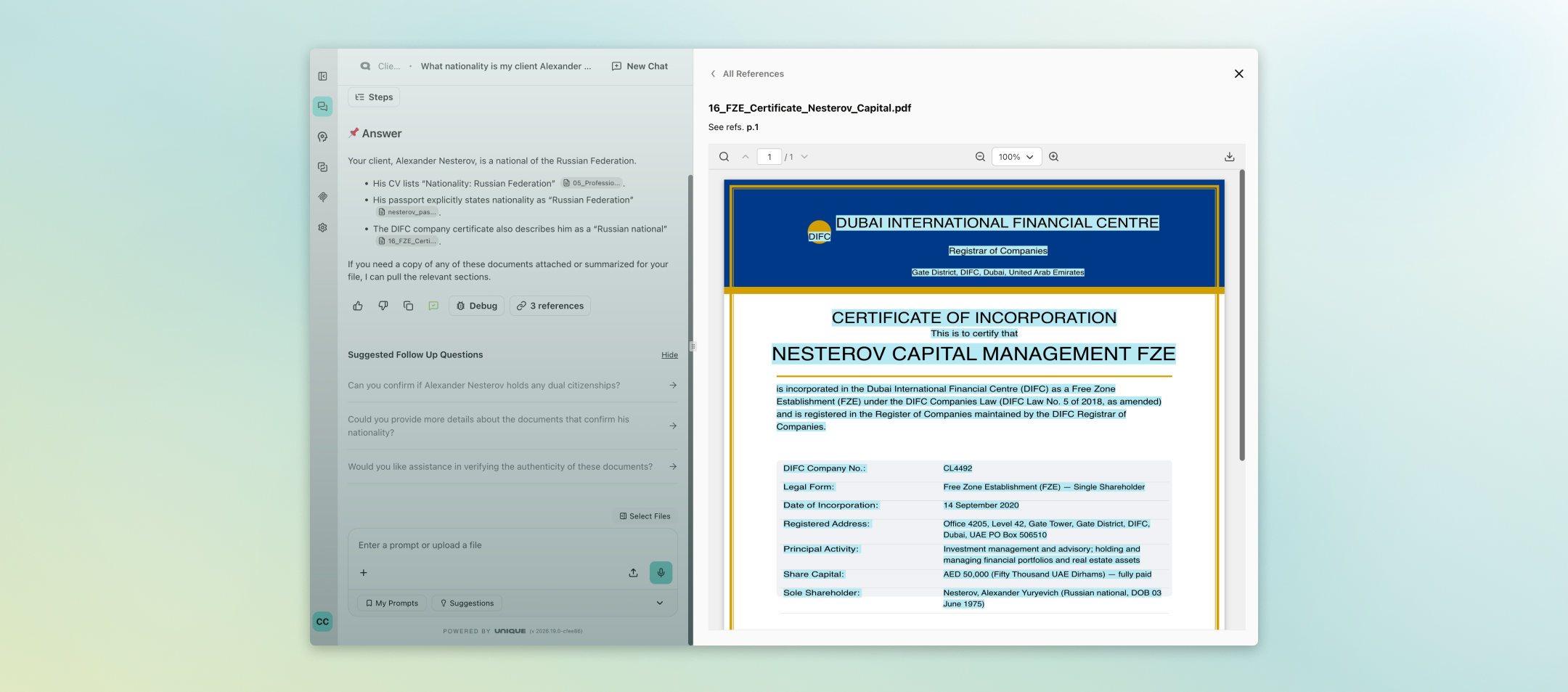Click the 'Answer' heading
Screen dimensions: 1568x692
pos(382,134)
